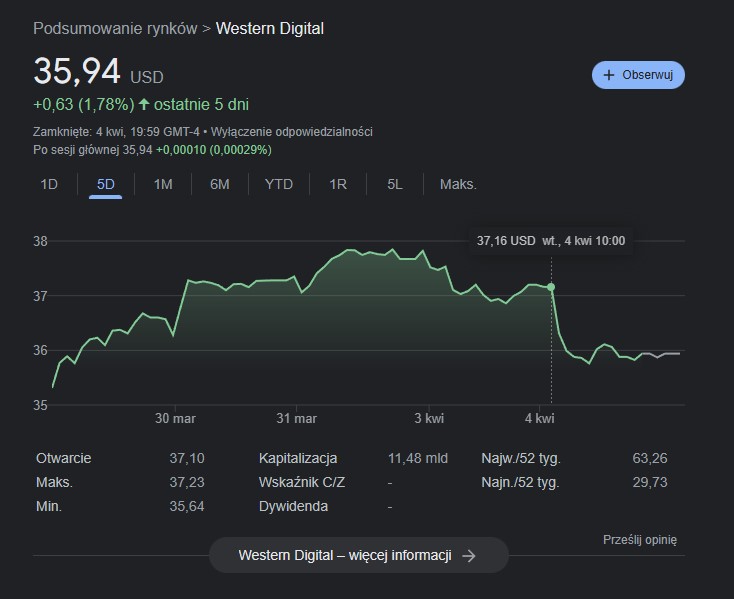The height and width of the screenshot is (599, 734).
Task: Click Prześlij opinię feedback link
Action: (640, 539)
